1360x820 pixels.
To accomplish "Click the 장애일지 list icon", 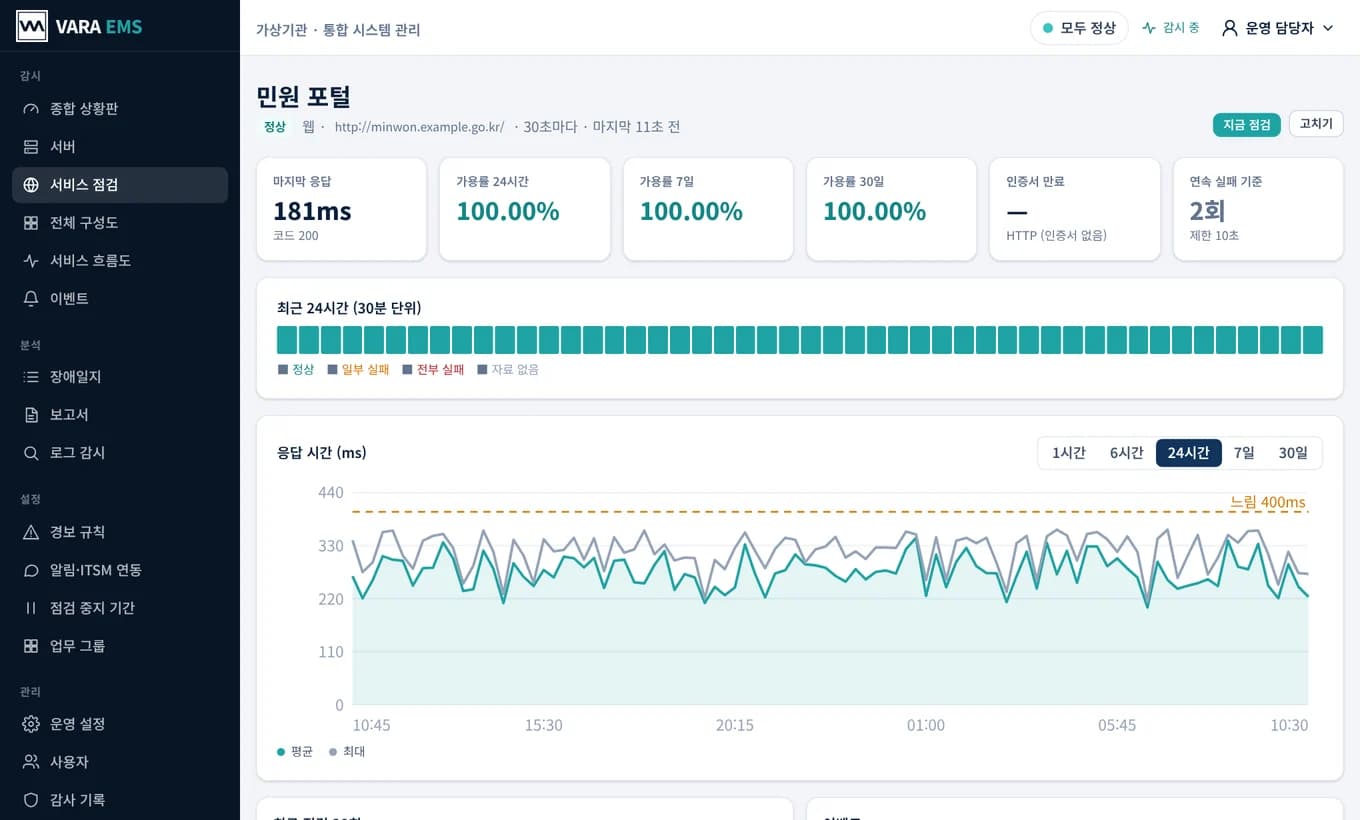I will [x=31, y=376].
